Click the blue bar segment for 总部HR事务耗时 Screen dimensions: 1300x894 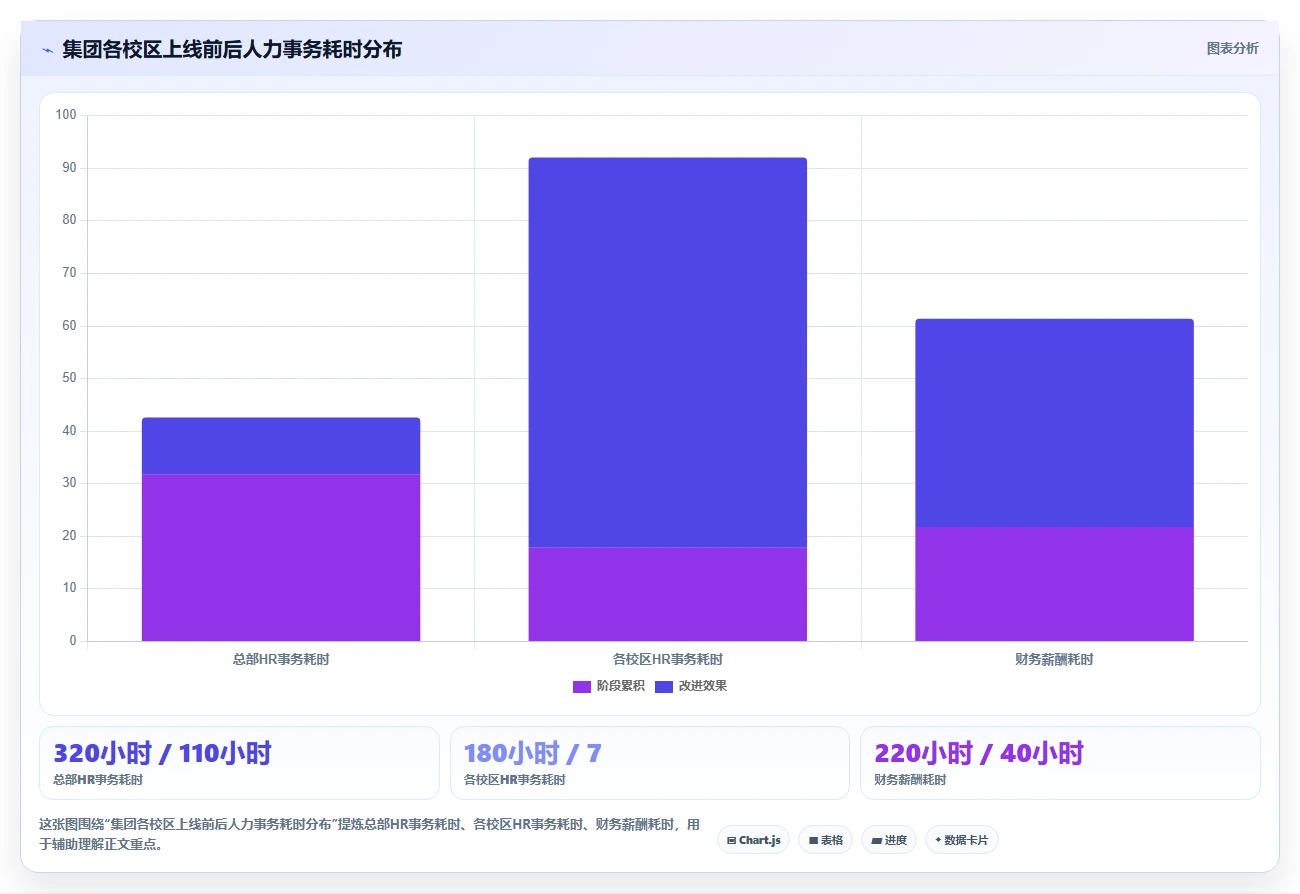(x=281, y=446)
